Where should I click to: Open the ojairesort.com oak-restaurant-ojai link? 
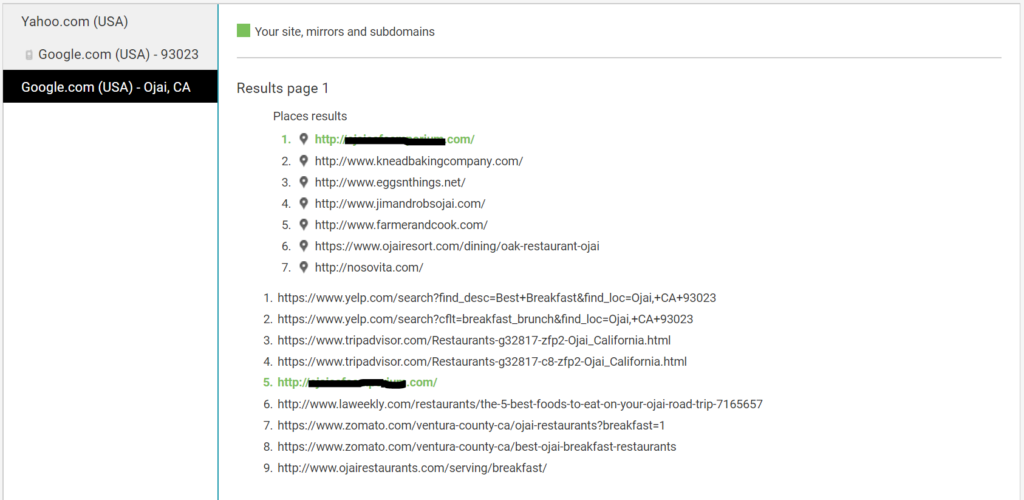(457, 246)
